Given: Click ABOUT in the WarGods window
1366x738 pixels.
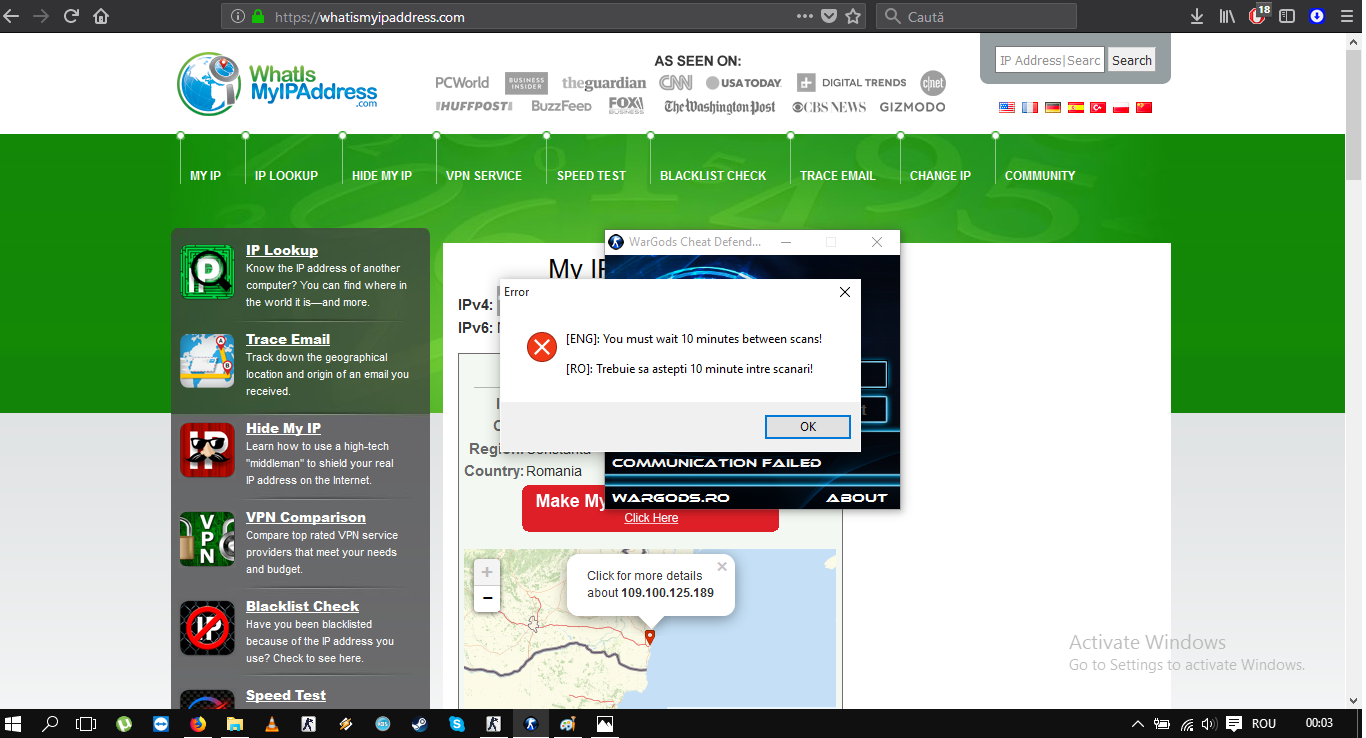Looking at the screenshot, I should pyautogui.click(x=857, y=498).
